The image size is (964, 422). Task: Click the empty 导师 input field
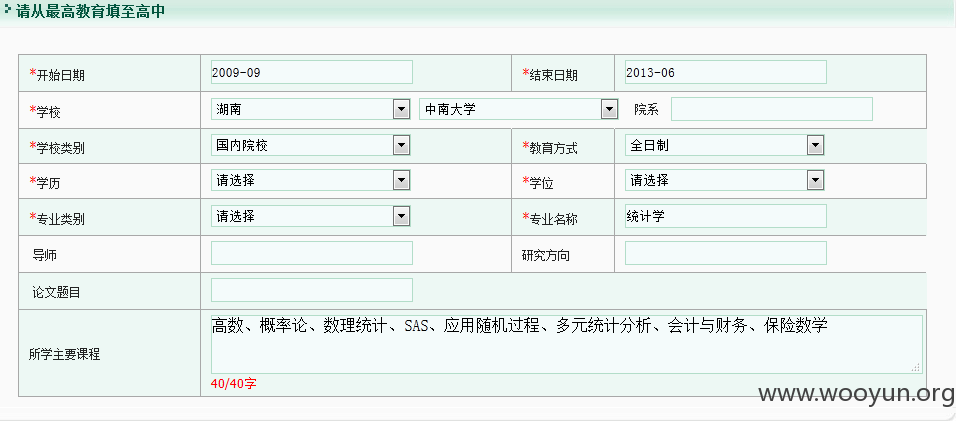(312, 253)
